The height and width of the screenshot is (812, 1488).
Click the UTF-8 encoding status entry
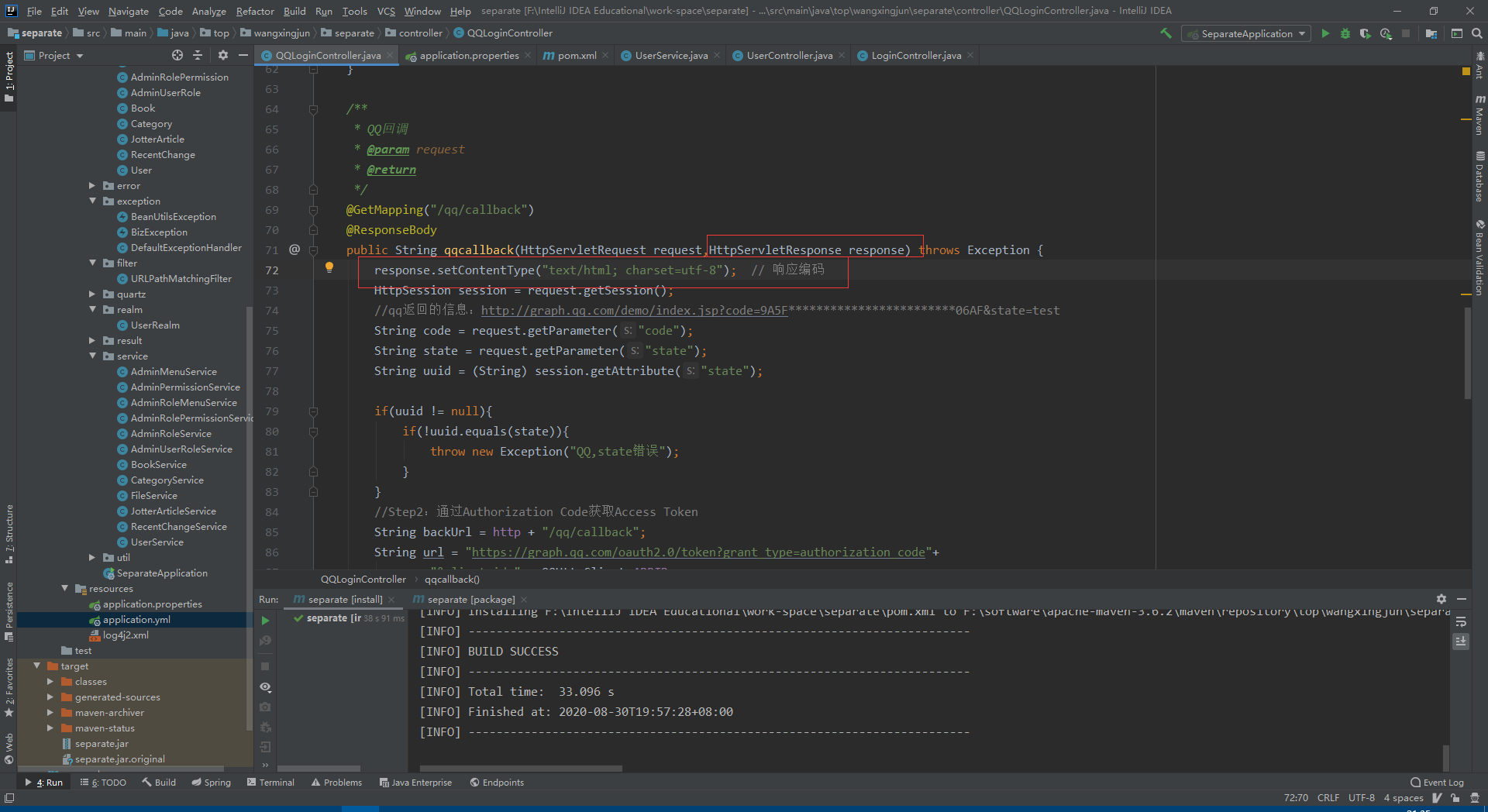click(1362, 797)
